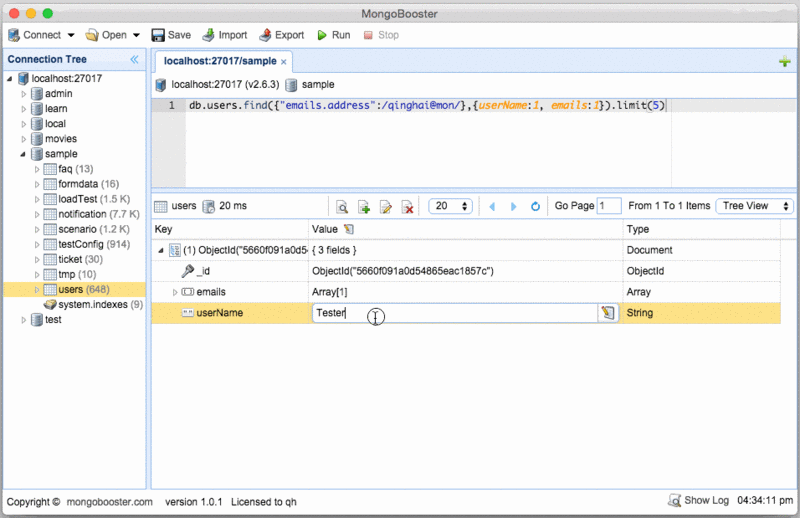Click the view document magnifier icon
Screen dimensions: 800x518
pyautogui.click(x=342, y=207)
